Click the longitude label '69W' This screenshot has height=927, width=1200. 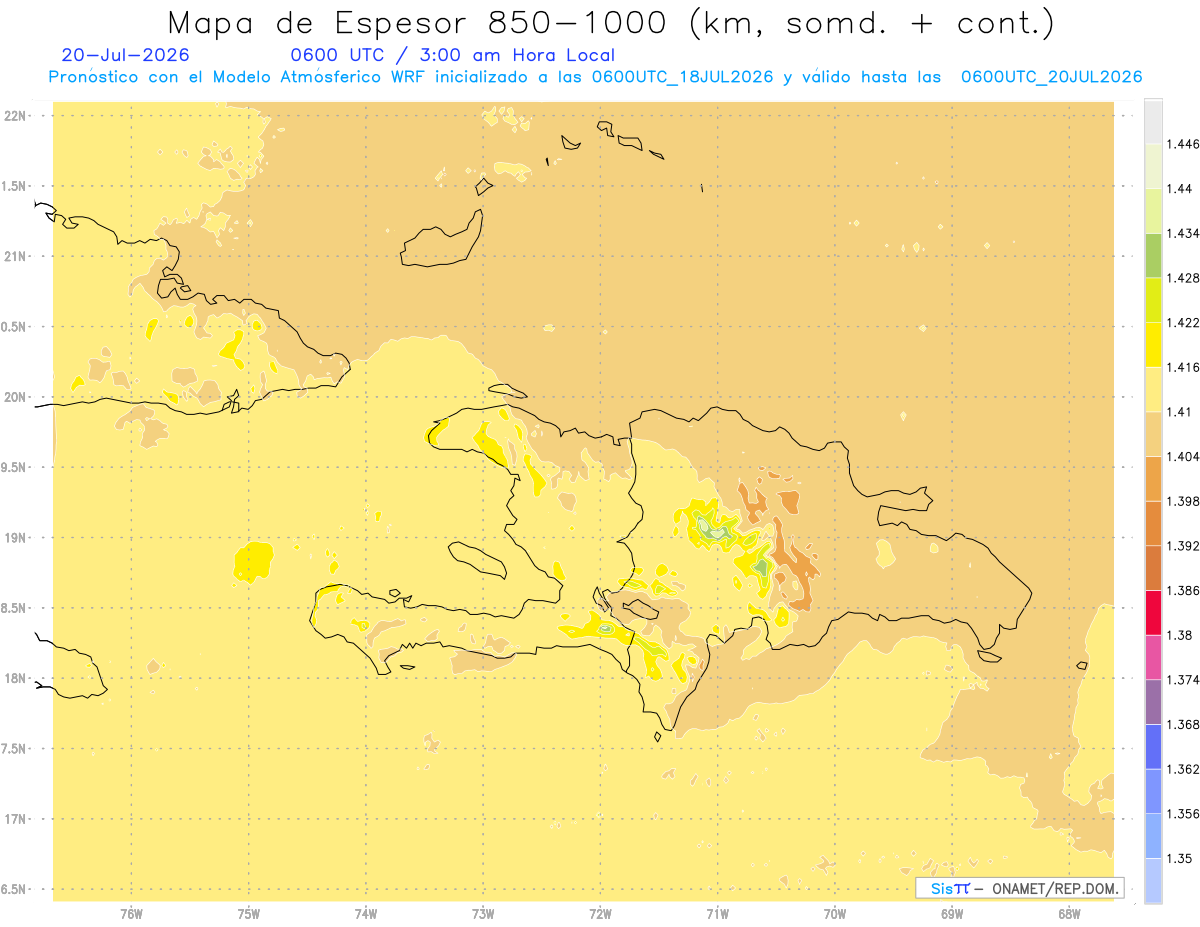952,913
